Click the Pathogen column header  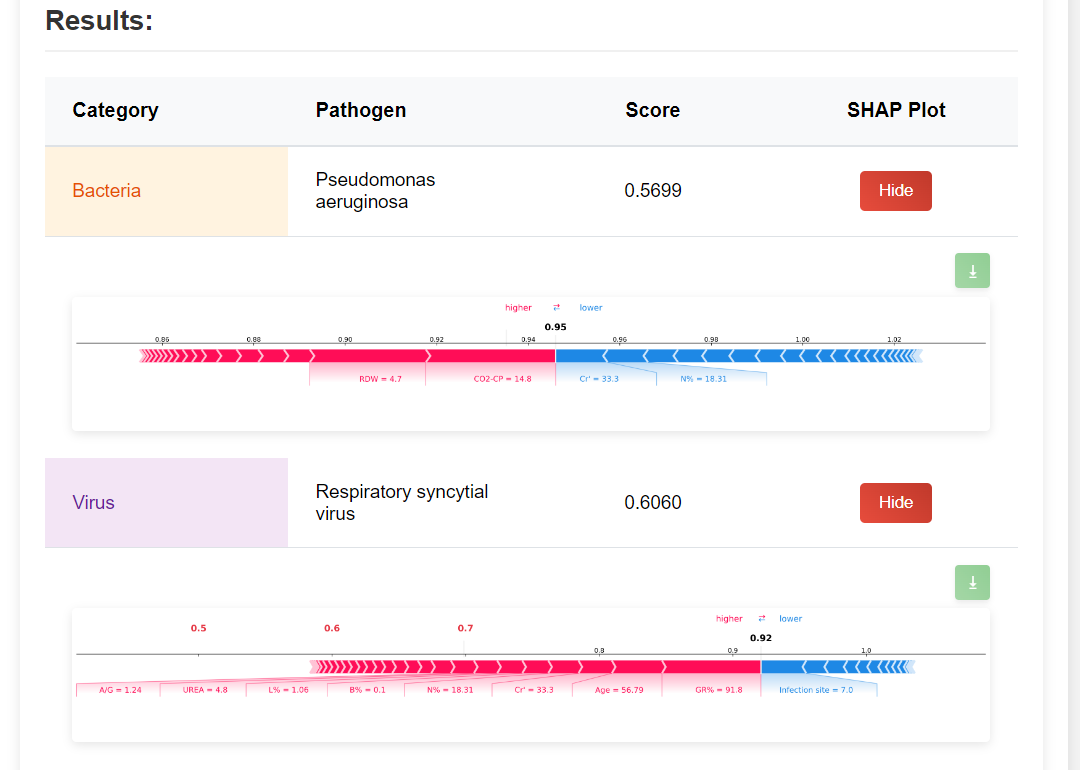coord(360,110)
